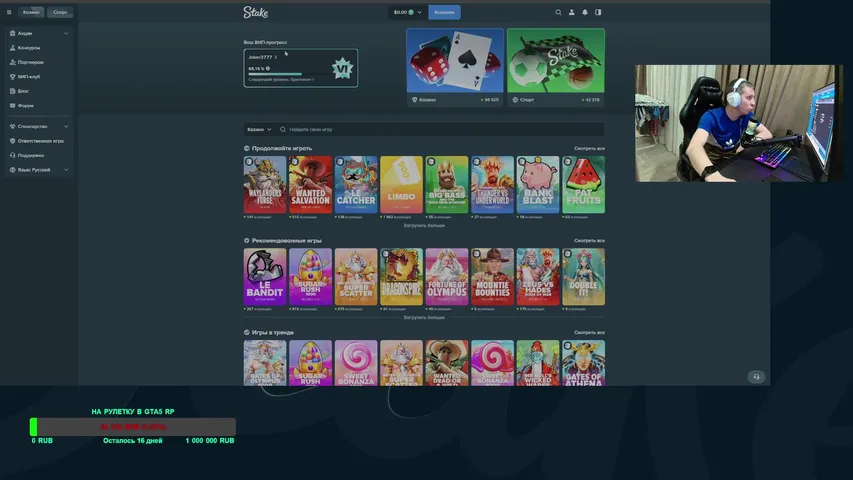Open the Язык: Русский language dropdown

point(39,170)
